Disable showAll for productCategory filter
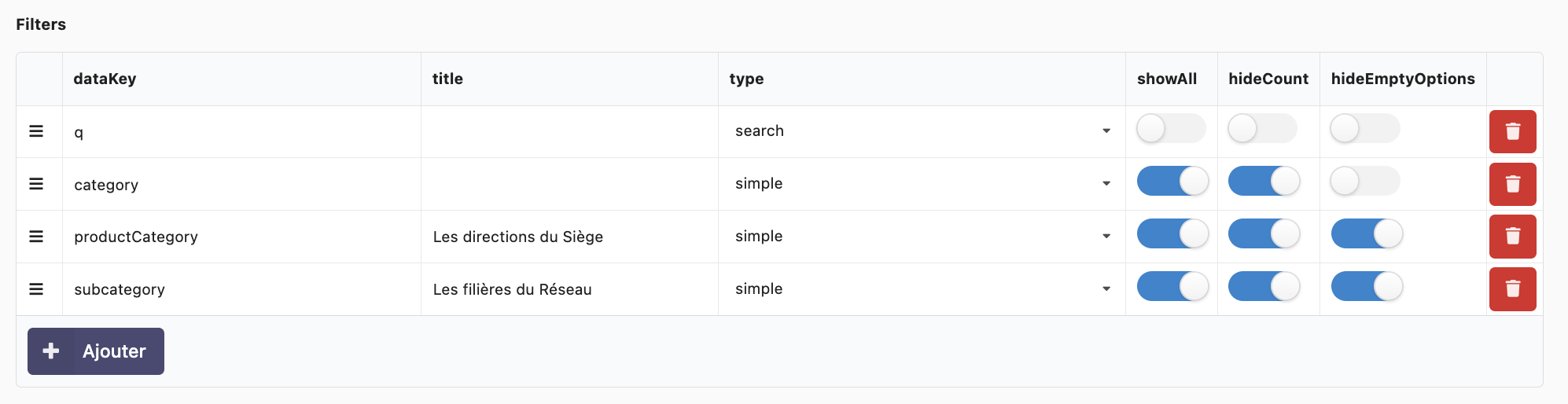This screenshot has height=404, width=1568. click(1172, 234)
